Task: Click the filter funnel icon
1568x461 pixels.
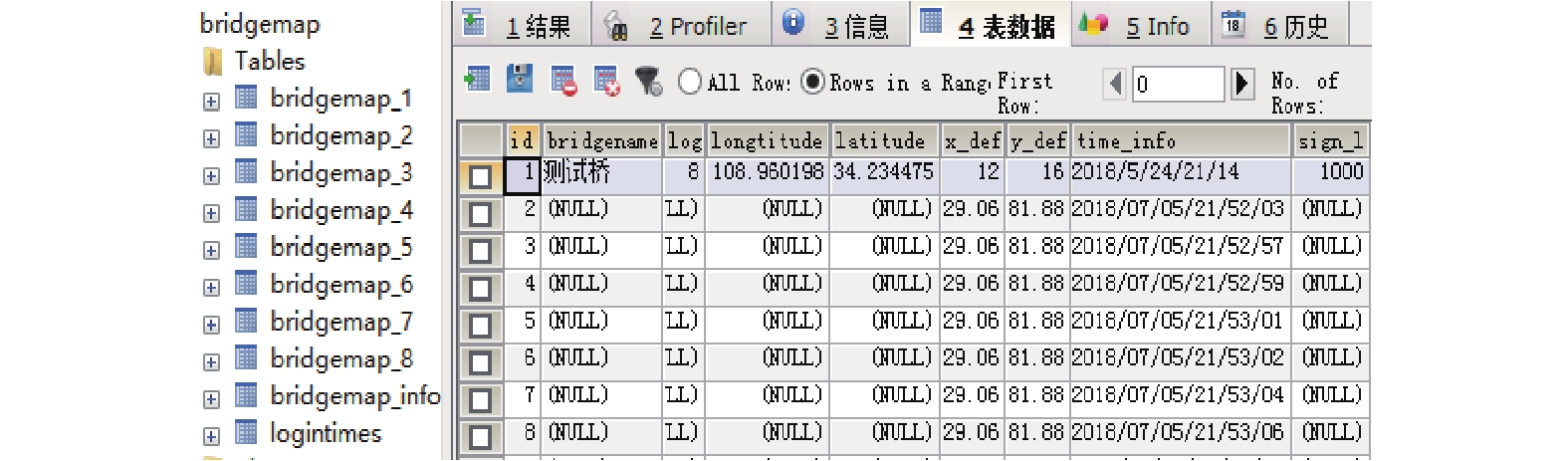Action: (649, 82)
